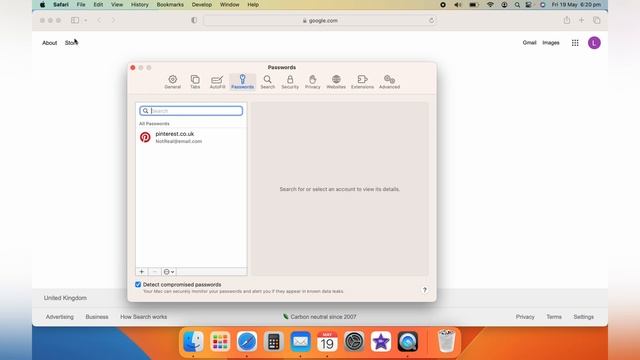Click the add password plus button

click(x=142, y=271)
